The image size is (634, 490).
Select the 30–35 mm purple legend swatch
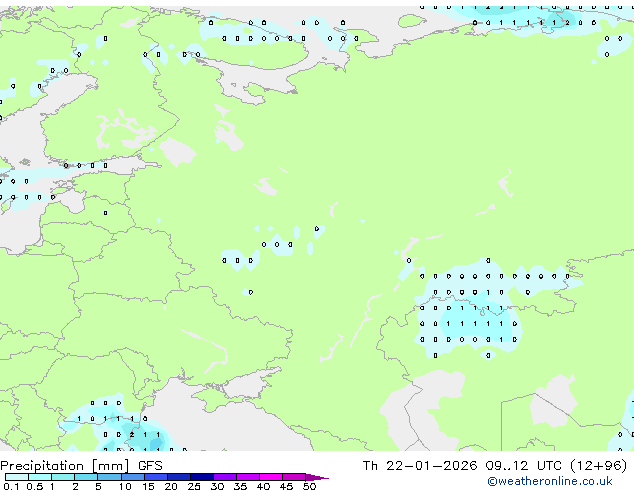click(225, 477)
